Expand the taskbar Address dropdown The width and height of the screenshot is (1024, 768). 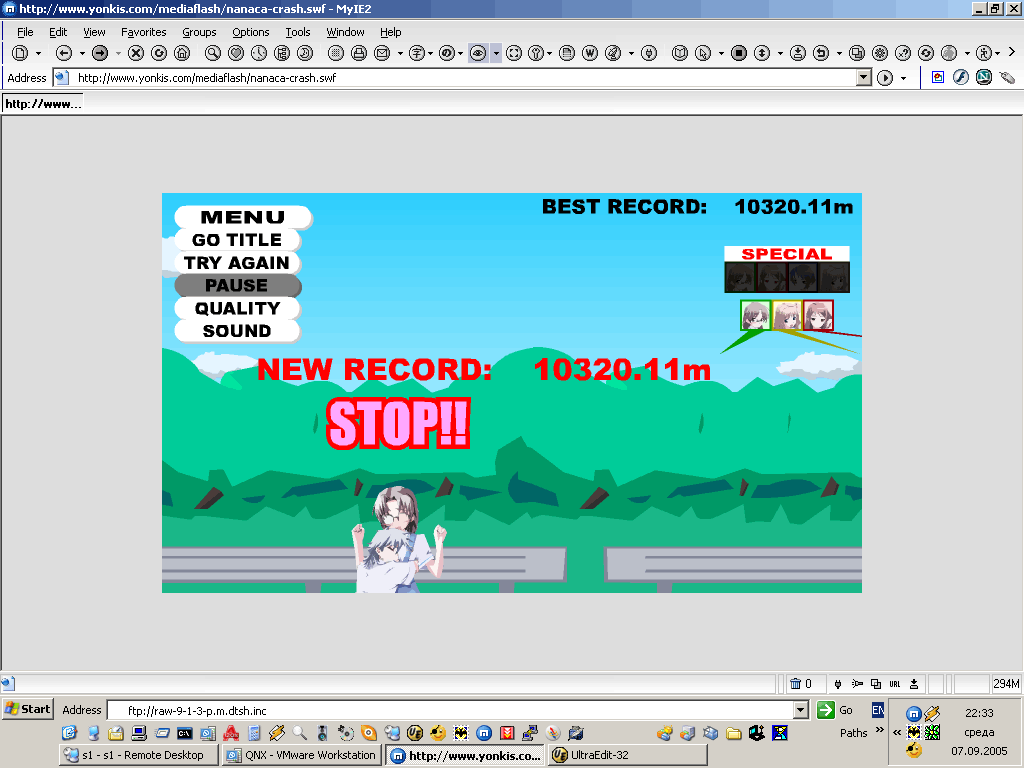[801, 710]
